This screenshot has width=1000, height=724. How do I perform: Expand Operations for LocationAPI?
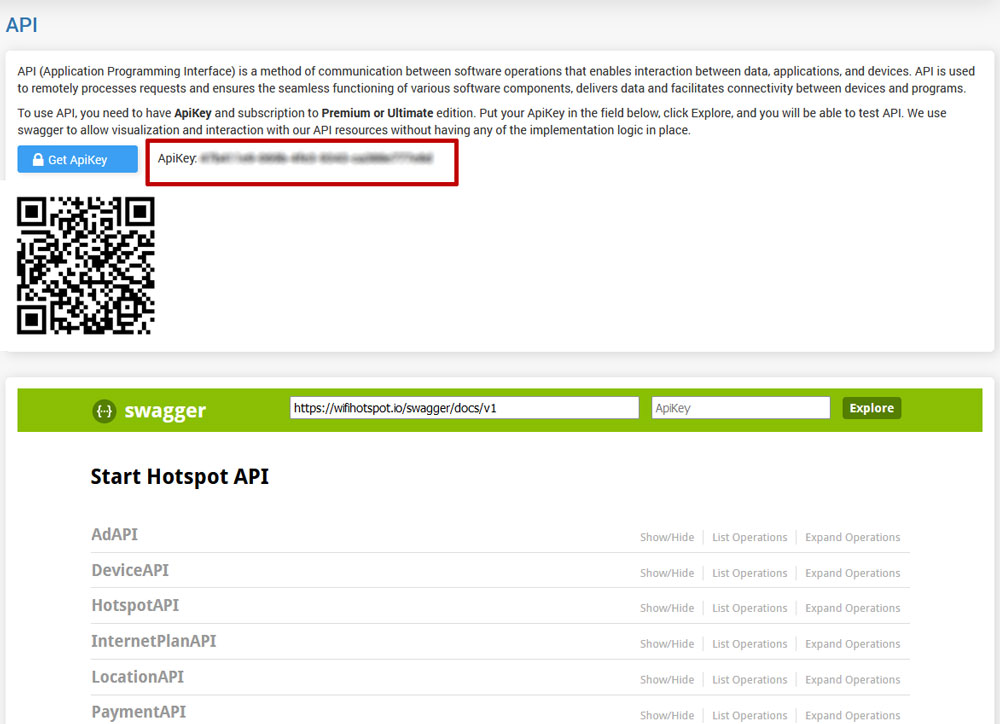point(852,680)
